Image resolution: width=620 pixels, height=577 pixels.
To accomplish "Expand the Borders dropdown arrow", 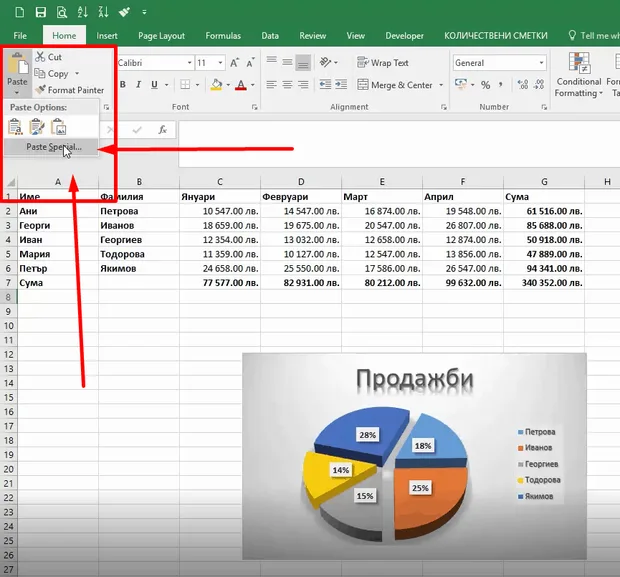I will pyautogui.click(x=197, y=85).
